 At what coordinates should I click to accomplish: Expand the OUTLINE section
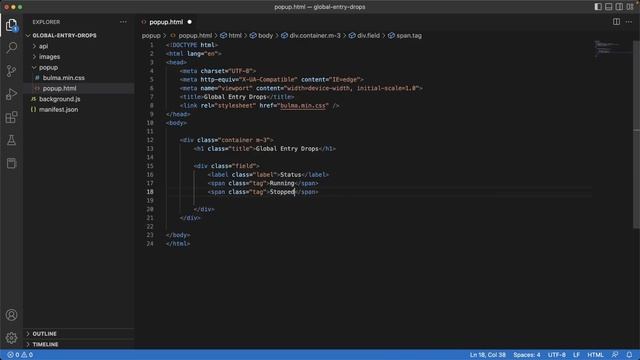point(44,333)
